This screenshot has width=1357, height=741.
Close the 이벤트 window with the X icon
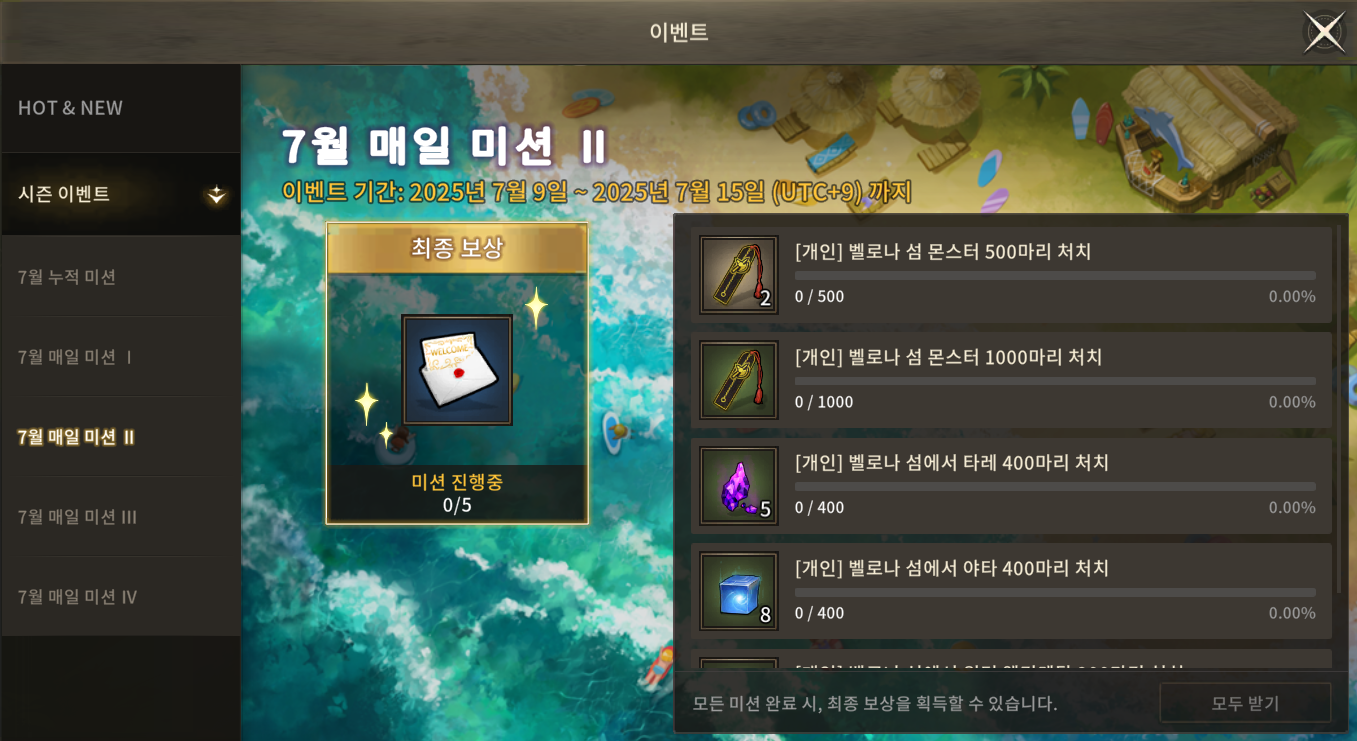click(x=1324, y=33)
